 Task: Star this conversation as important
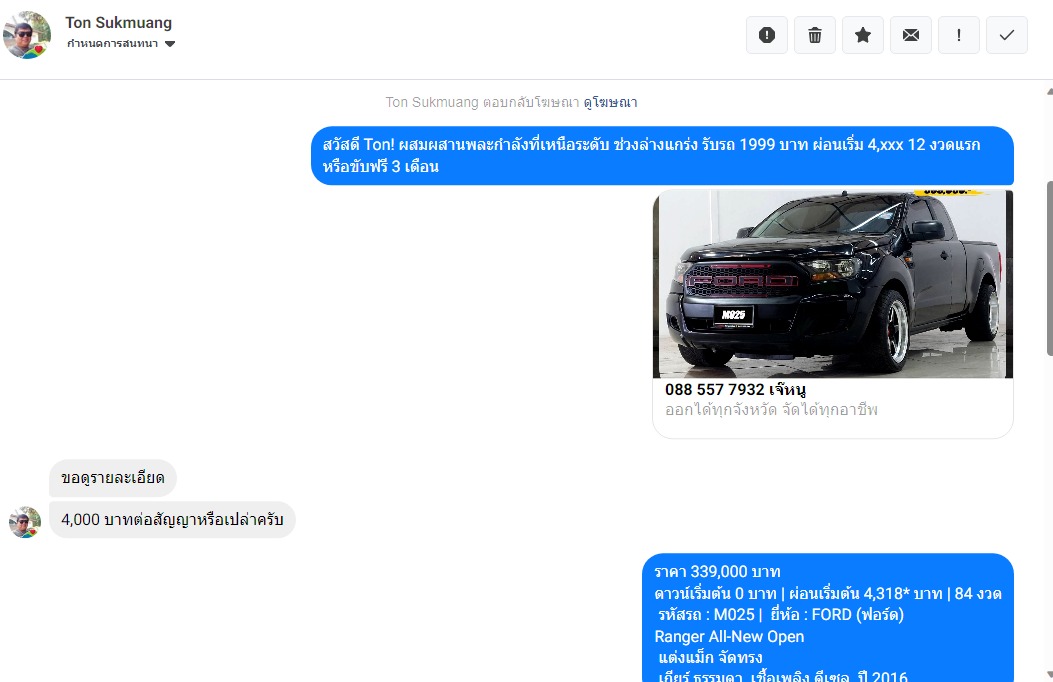tap(863, 35)
